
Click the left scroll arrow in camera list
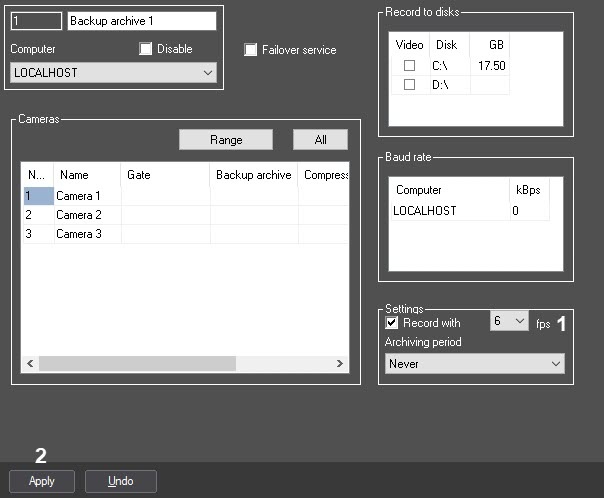(x=30, y=363)
